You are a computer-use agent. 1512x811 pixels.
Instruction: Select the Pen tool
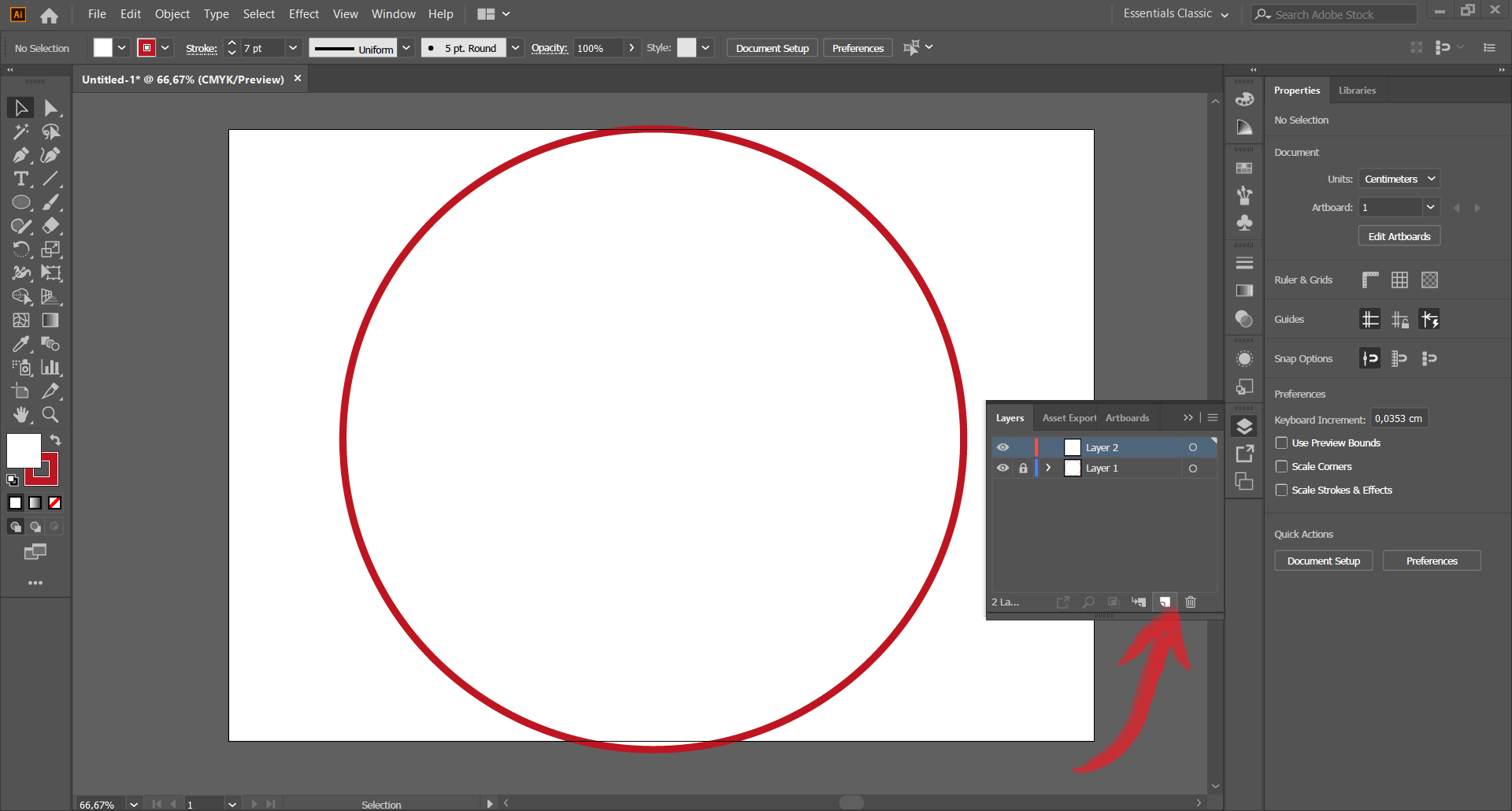pyautogui.click(x=21, y=155)
